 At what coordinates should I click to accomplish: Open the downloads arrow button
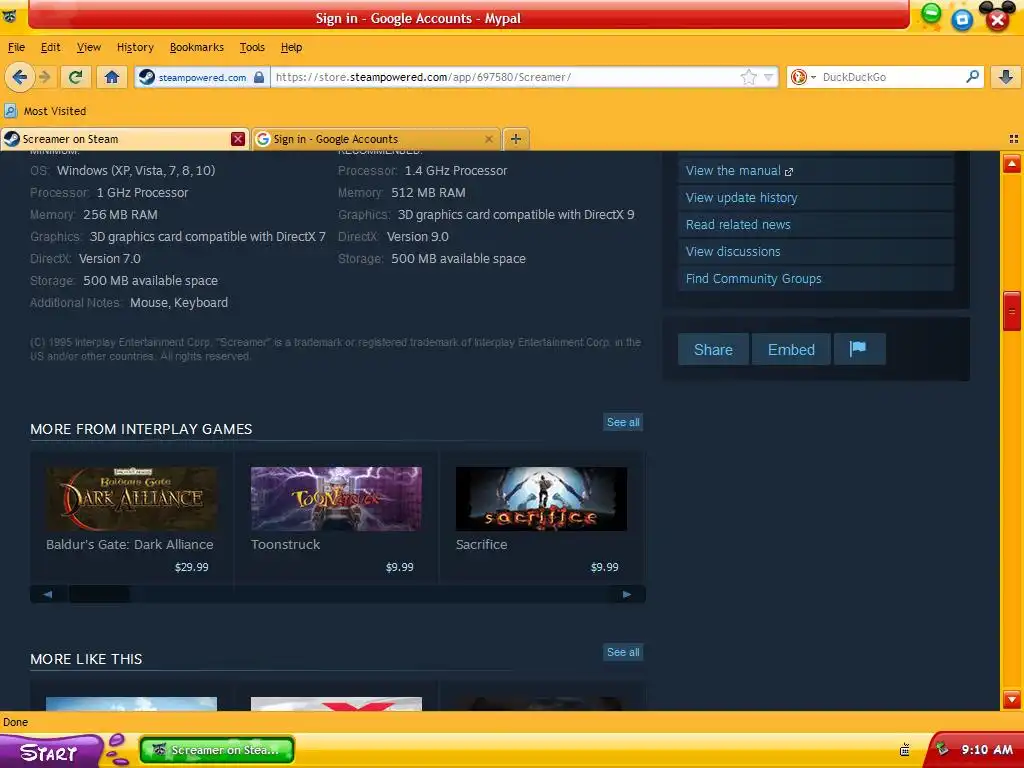point(1006,77)
